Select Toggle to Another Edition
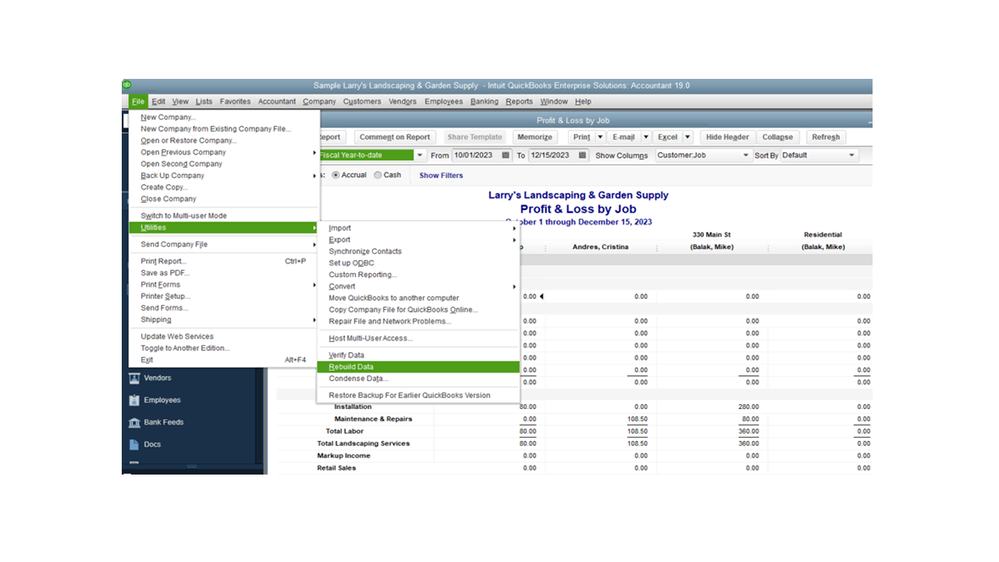999x562 pixels. (x=224, y=348)
